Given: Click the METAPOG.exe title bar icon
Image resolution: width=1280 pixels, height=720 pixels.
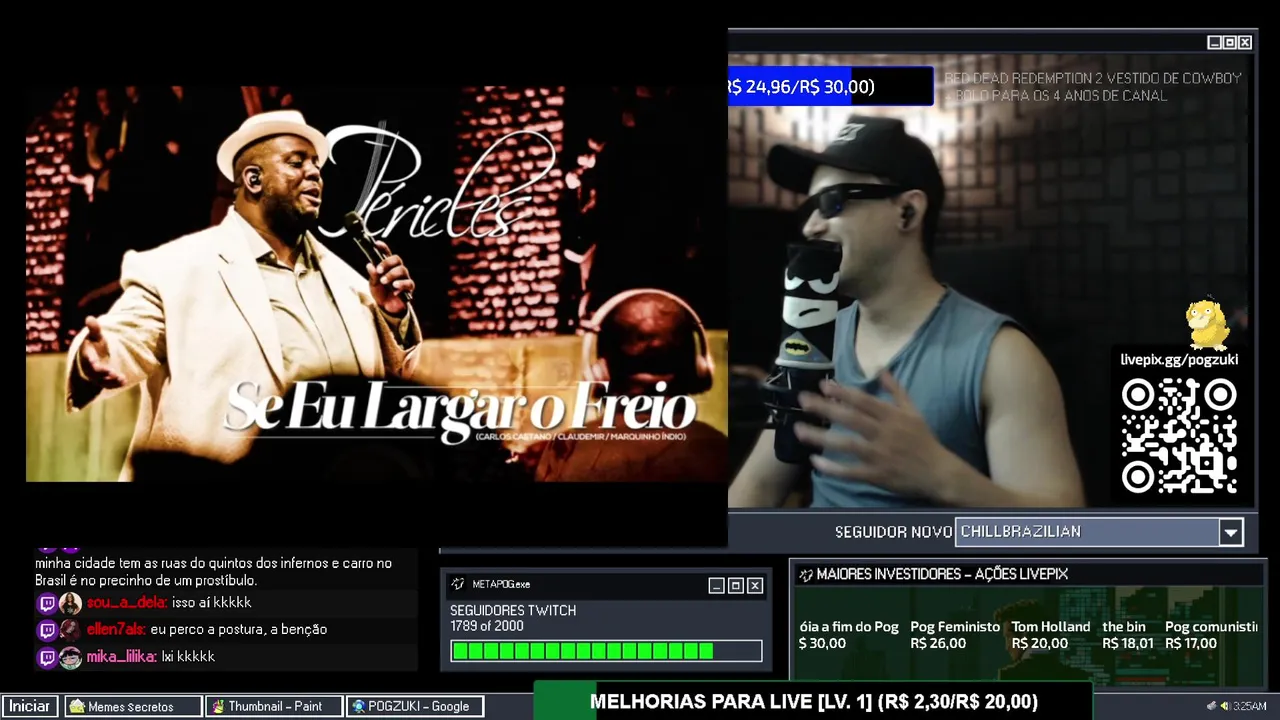Looking at the screenshot, I should [x=458, y=584].
